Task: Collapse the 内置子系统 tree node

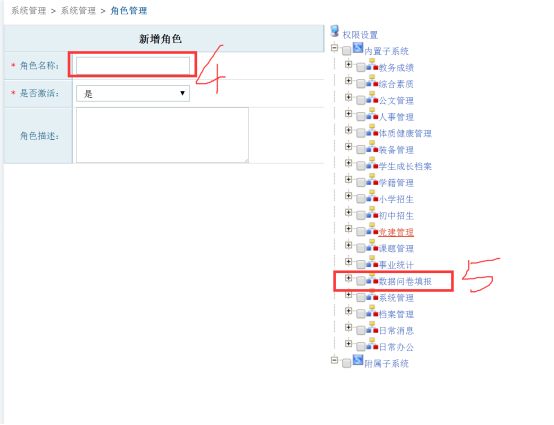Action: click(x=334, y=47)
